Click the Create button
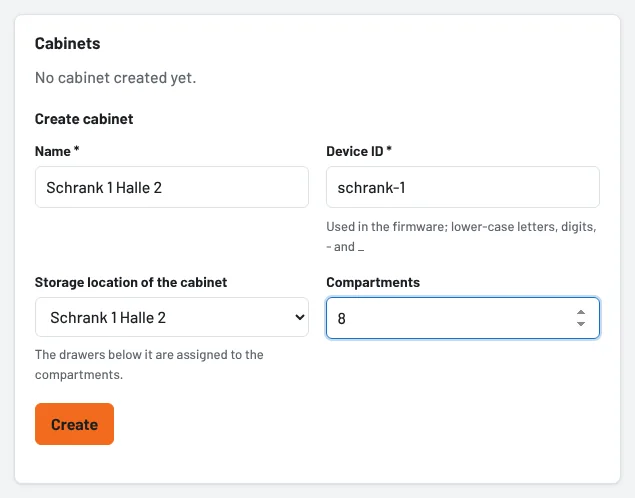The image size is (635, 498). [75, 424]
